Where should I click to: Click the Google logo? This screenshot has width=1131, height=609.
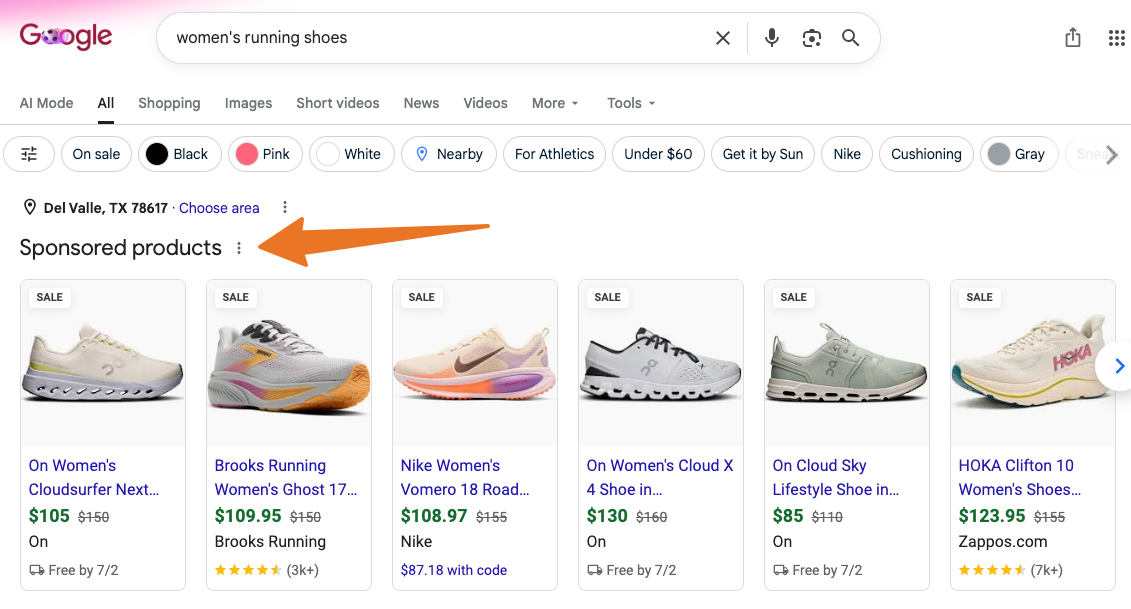pyautogui.click(x=66, y=36)
